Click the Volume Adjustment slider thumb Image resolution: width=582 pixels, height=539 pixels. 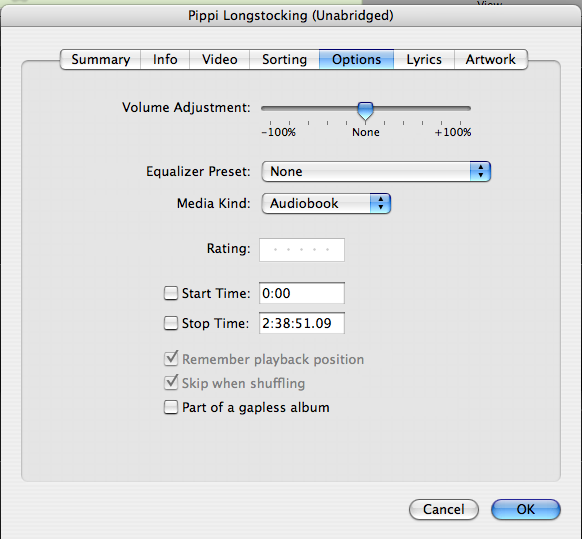point(365,111)
